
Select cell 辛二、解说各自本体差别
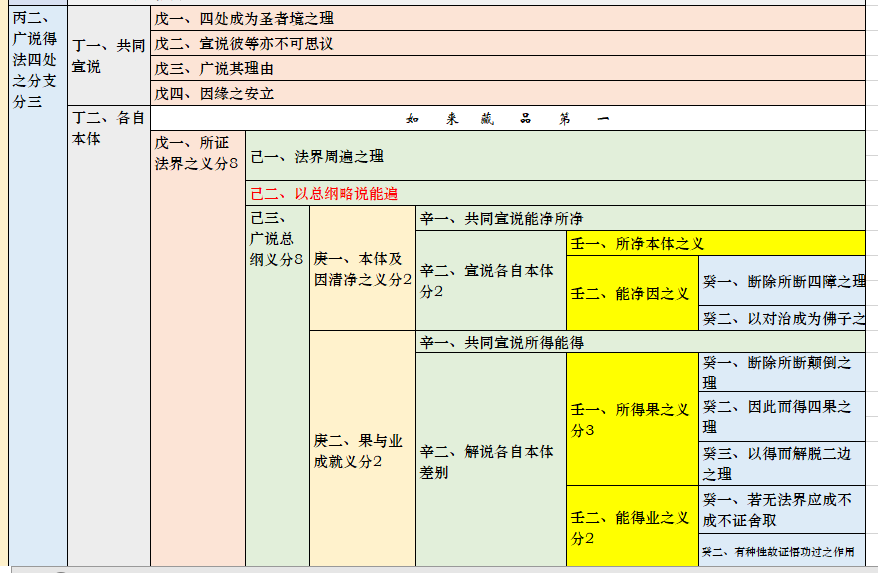coord(491,459)
